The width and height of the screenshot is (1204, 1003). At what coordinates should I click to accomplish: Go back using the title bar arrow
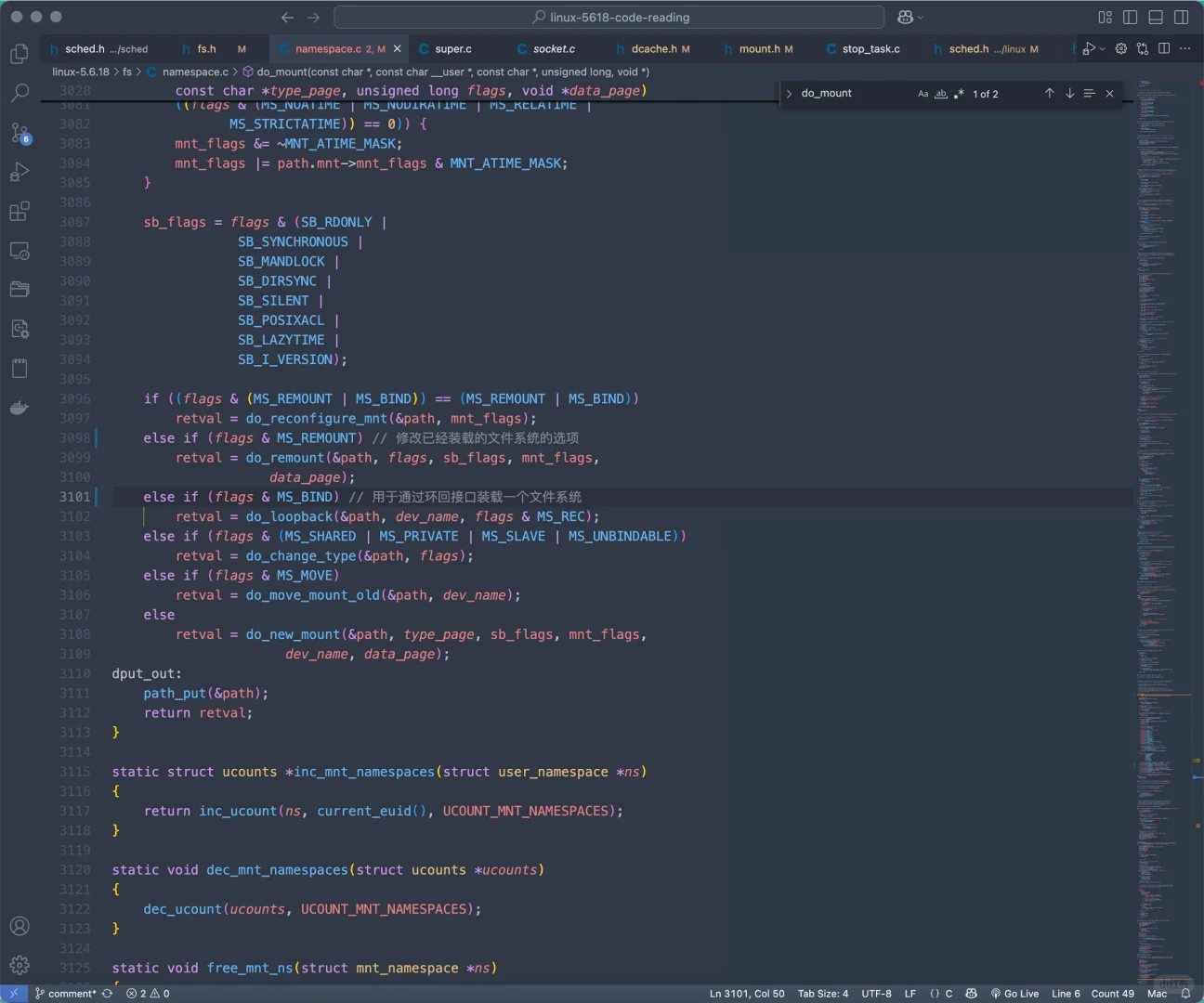(288, 18)
